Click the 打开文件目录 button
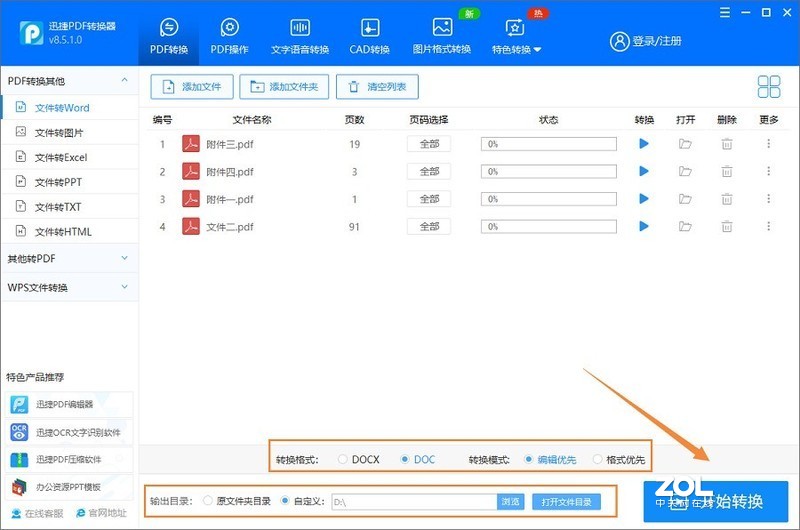The image size is (800, 530). (x=566, y=501)
